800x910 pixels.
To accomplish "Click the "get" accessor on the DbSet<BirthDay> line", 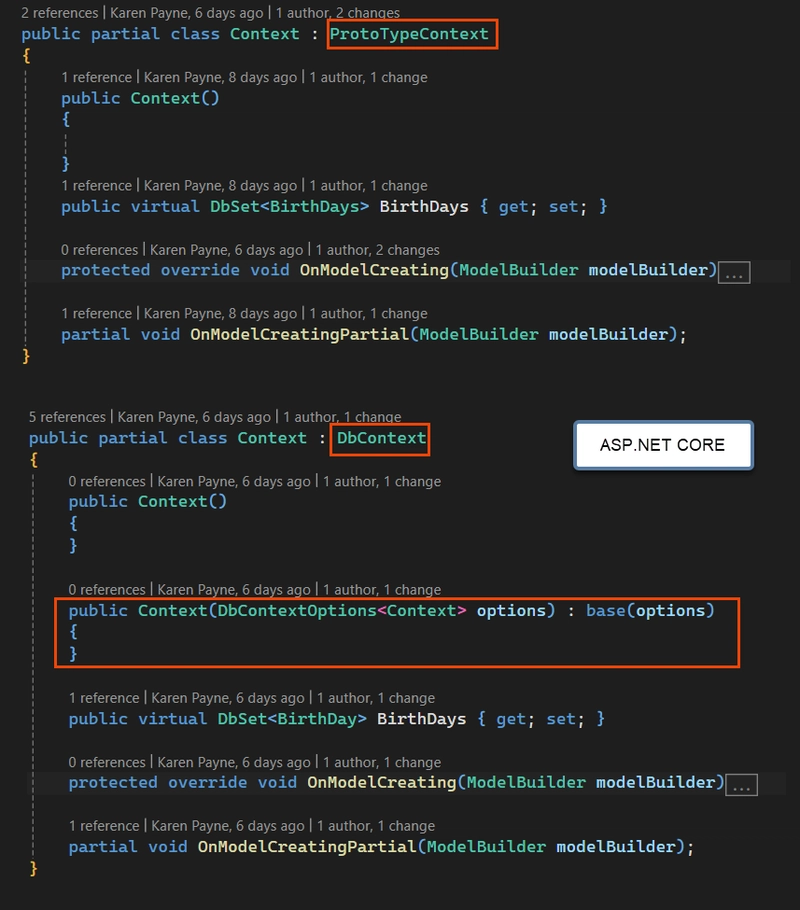I will (x=511, y=719).
